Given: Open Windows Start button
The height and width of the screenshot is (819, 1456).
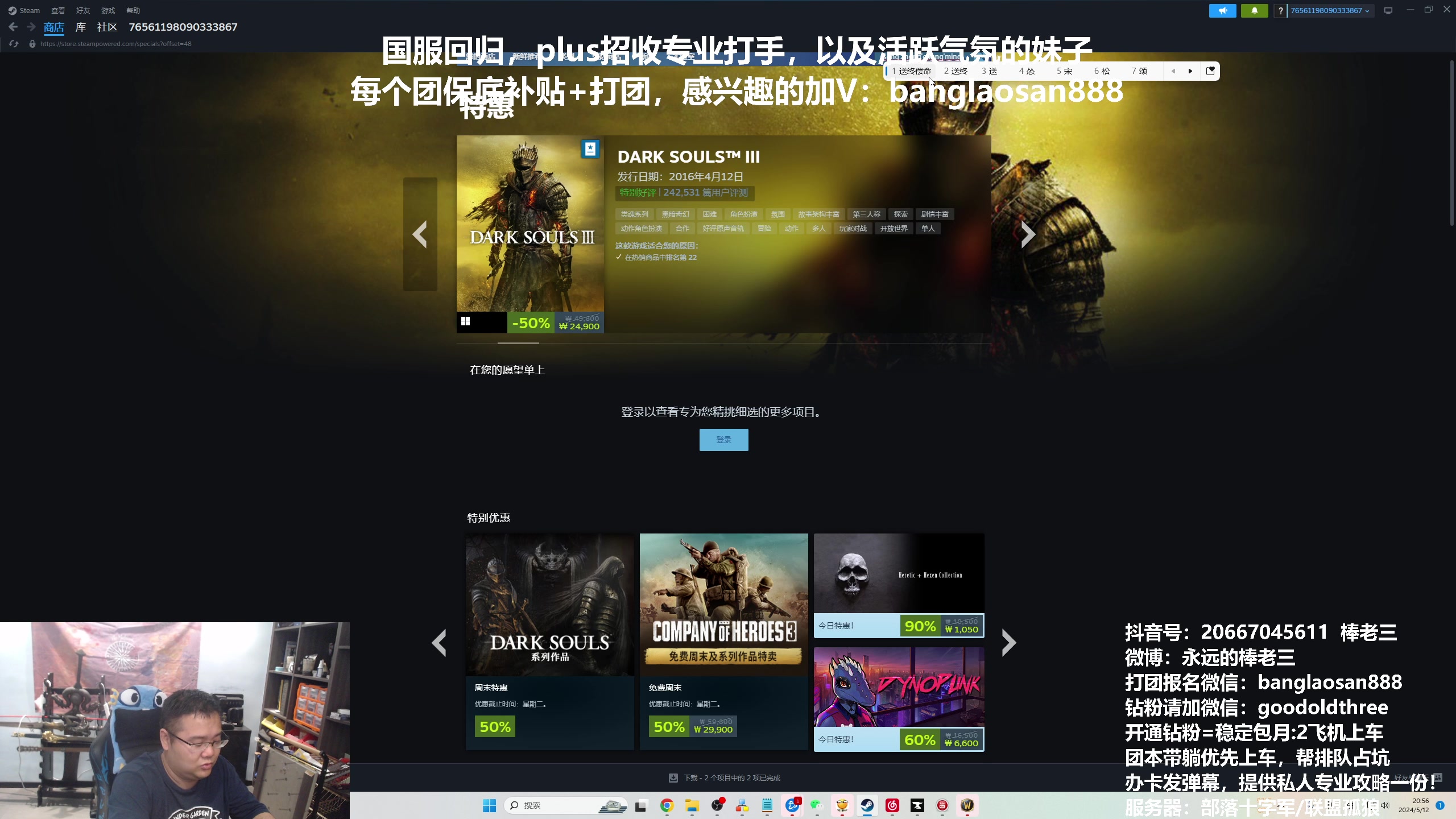Looking at the screenshot, I should 489,805.
